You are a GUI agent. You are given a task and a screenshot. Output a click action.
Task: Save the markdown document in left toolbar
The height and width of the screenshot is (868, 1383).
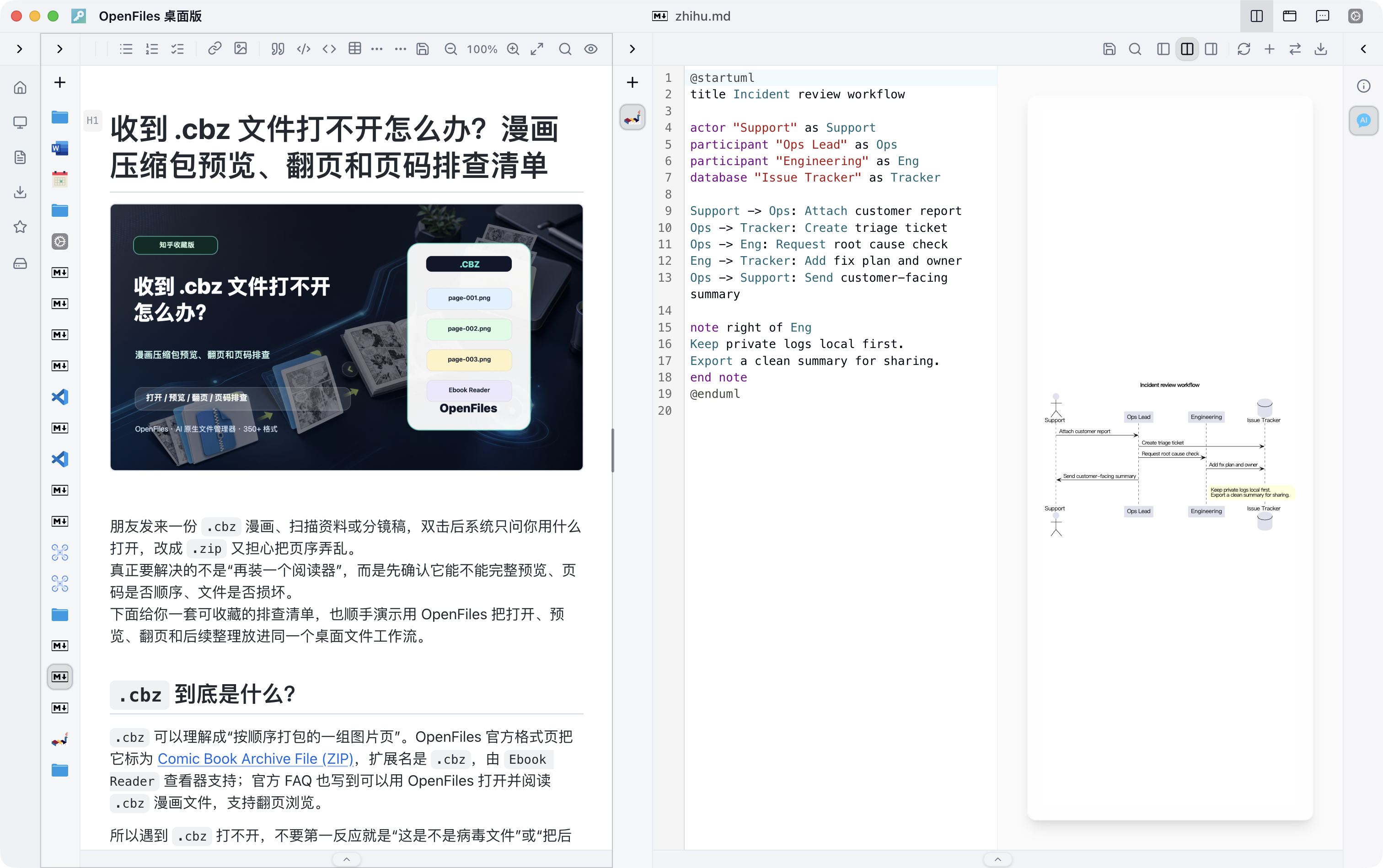[423, 49]
